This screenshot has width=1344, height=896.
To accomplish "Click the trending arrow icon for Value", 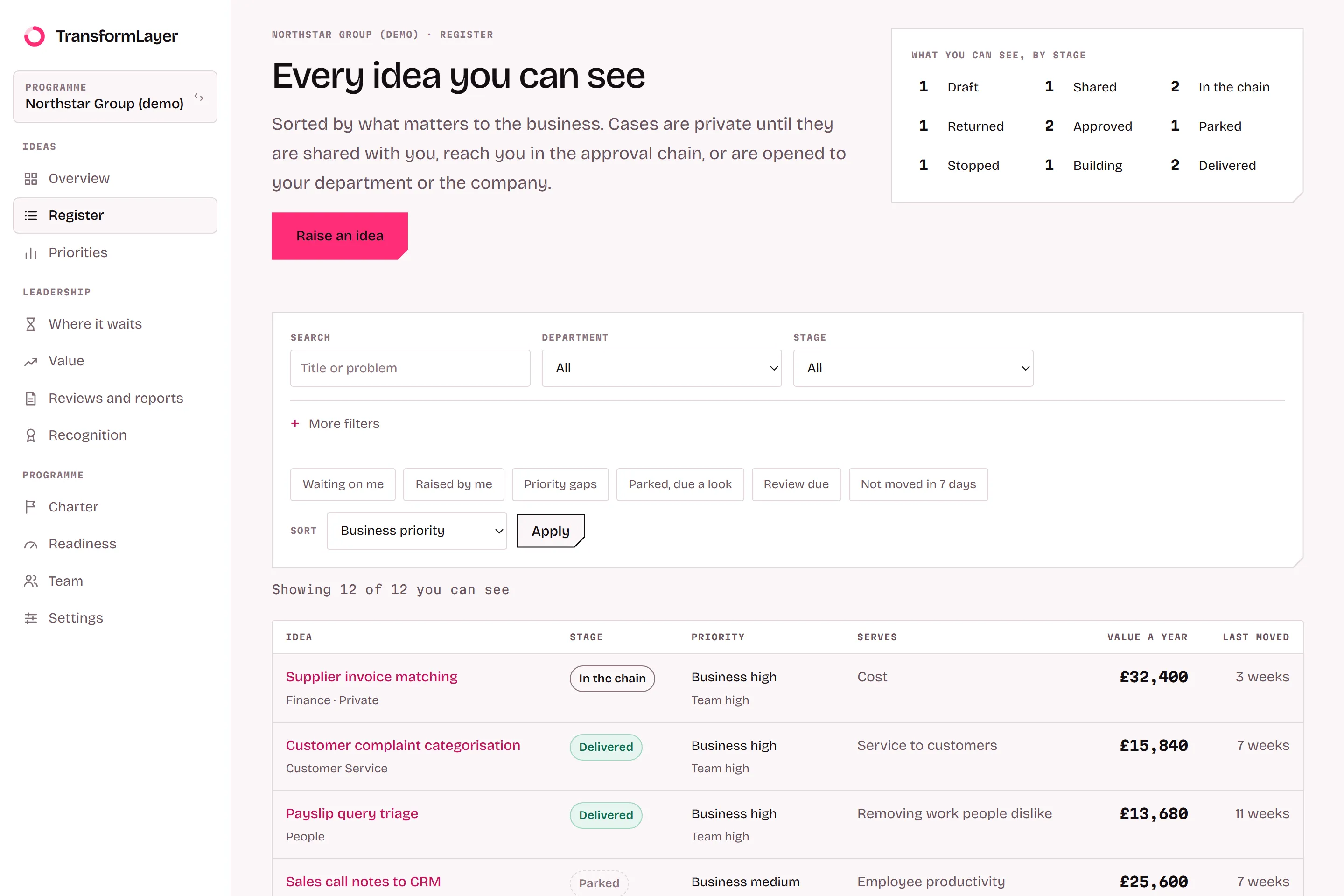I will tap(31, 361).
